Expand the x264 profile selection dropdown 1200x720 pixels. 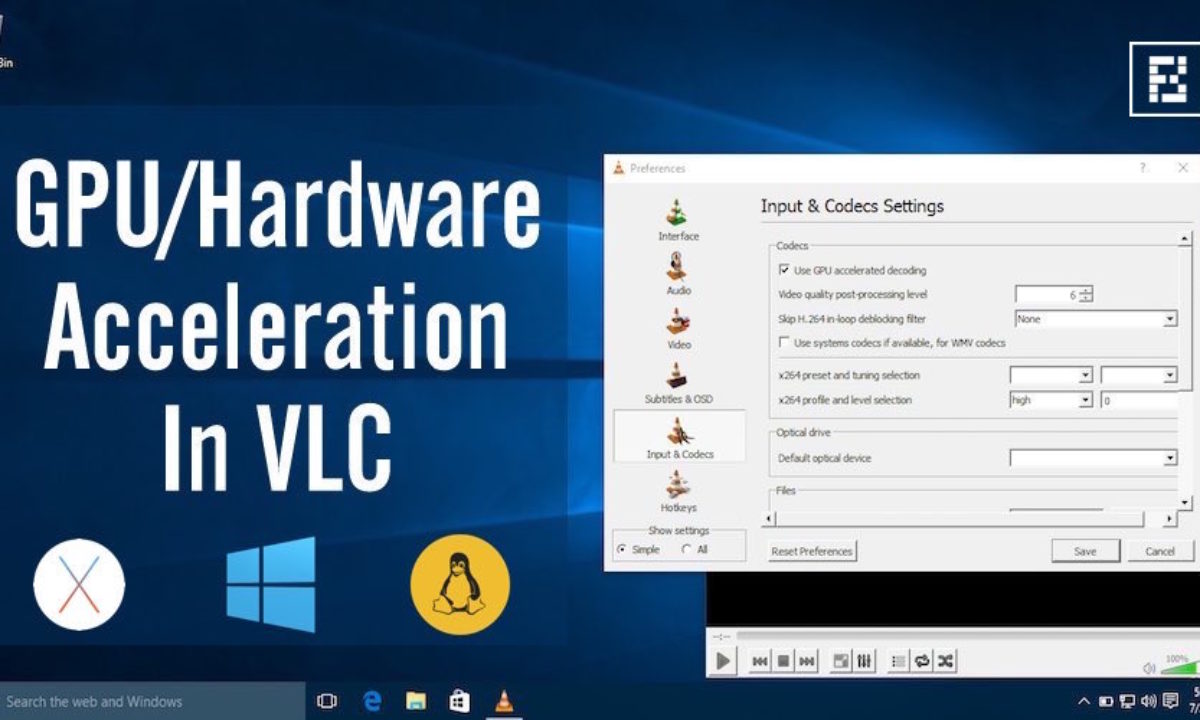click(x=1085, y=399)
